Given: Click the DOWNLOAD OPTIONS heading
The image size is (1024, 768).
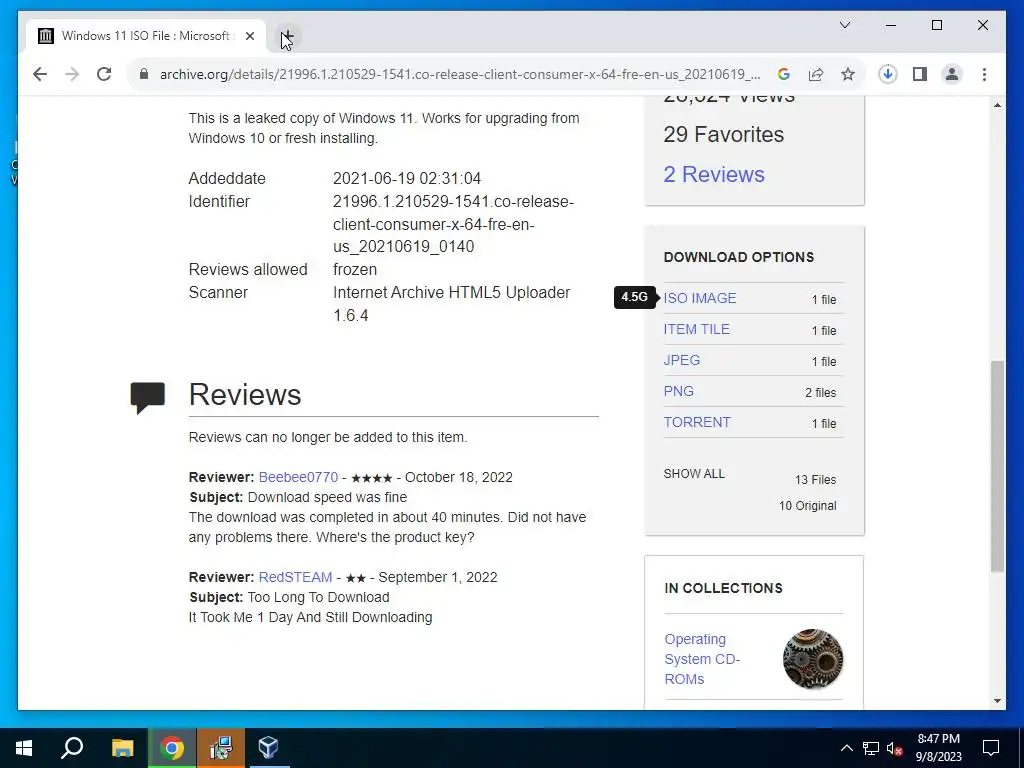Looking at the screenshot, I should click(x=739, y=257).
